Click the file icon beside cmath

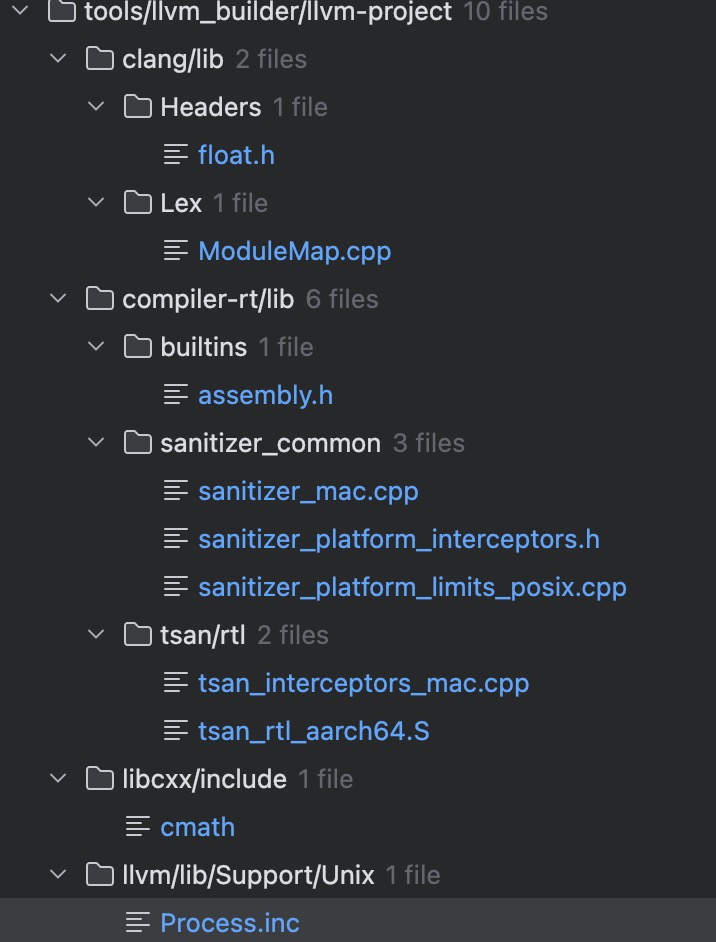coord(137,826)
